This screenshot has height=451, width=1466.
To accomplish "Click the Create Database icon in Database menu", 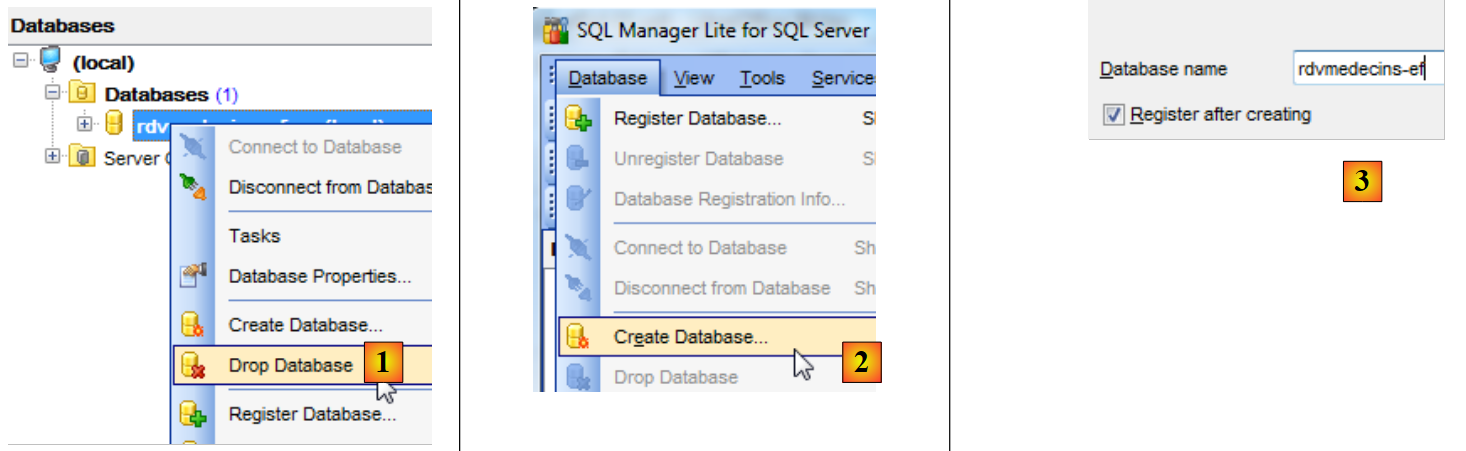I will [x=580, y=338].
